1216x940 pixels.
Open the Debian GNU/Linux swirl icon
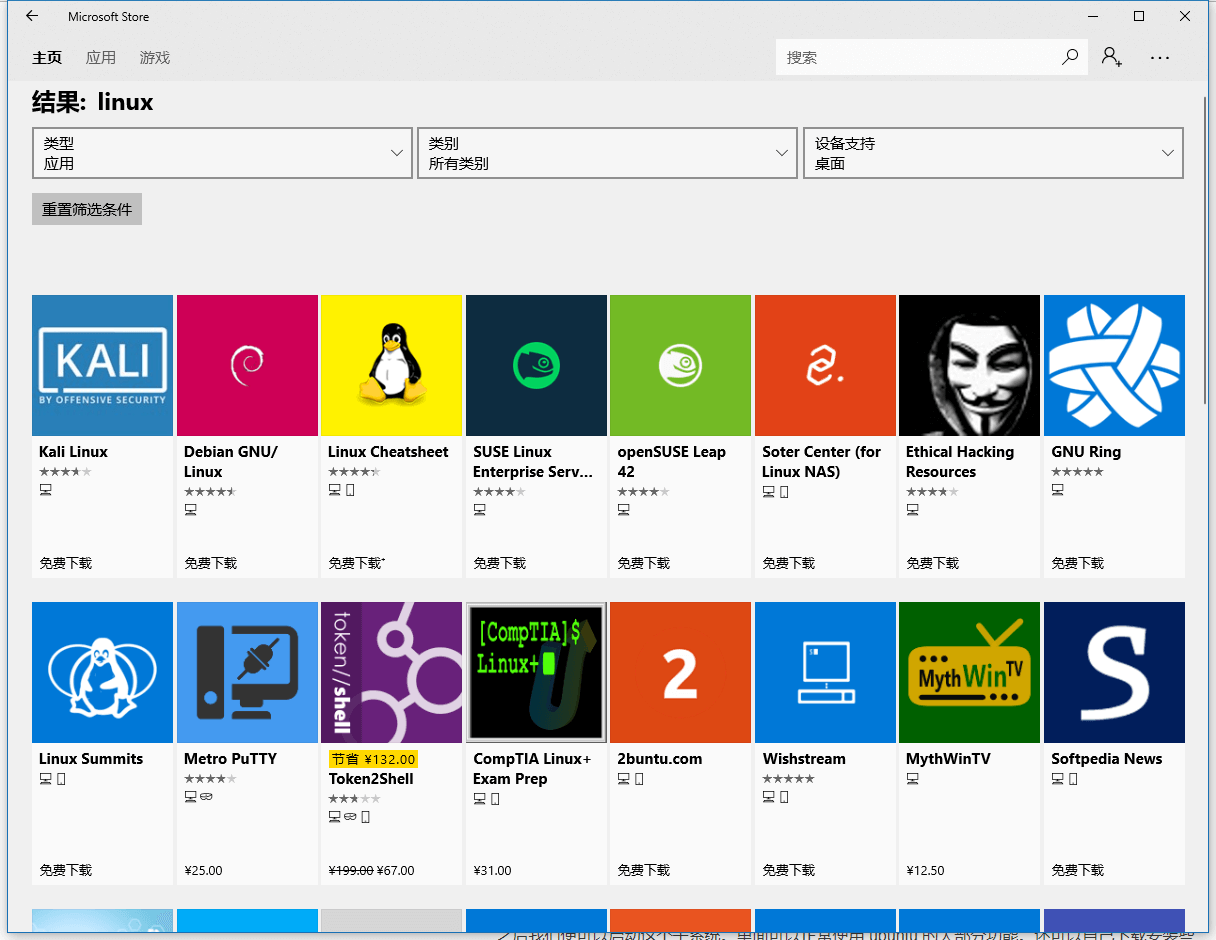click(247, 365)
